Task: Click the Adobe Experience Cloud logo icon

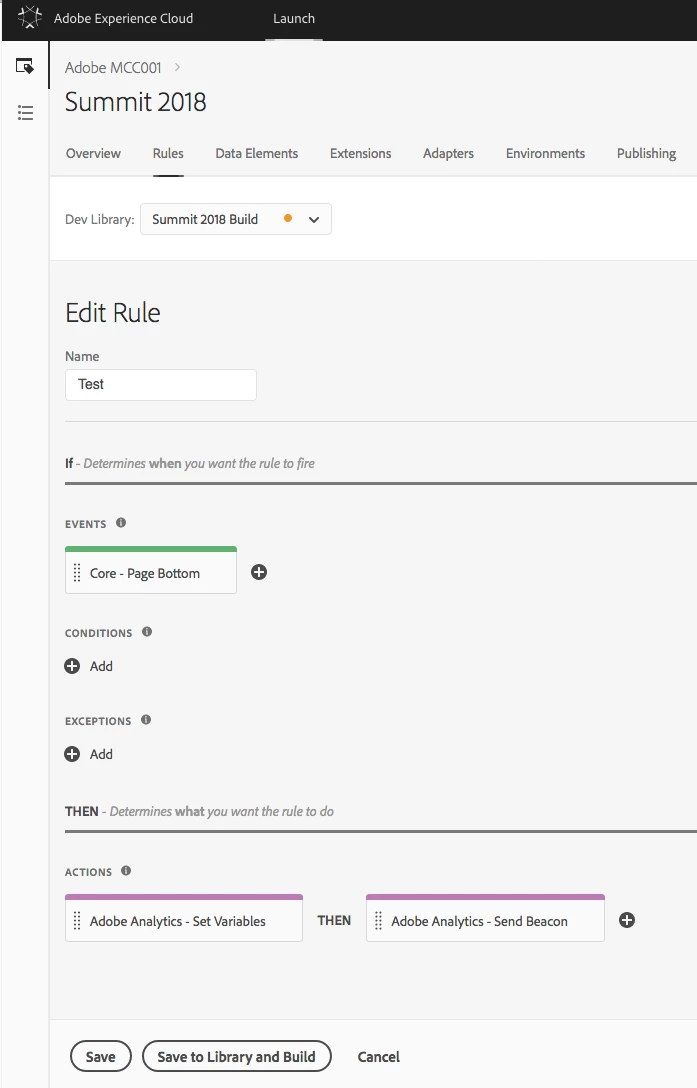Action: 29,17
